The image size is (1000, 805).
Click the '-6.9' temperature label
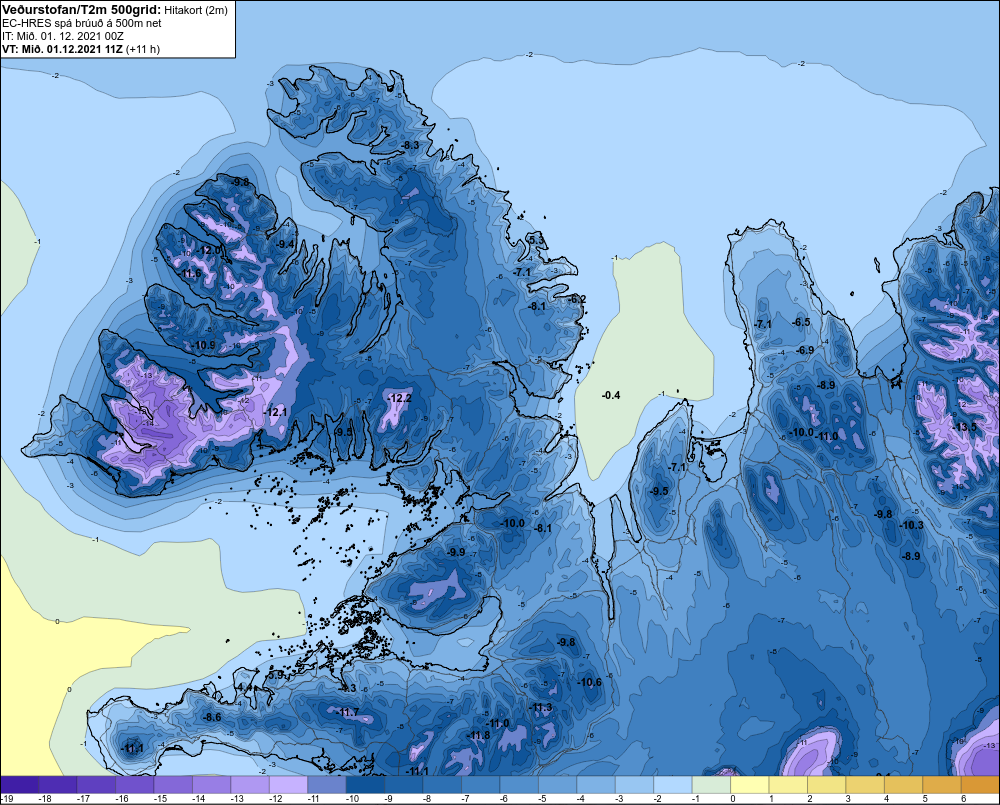tap(805, 350)
